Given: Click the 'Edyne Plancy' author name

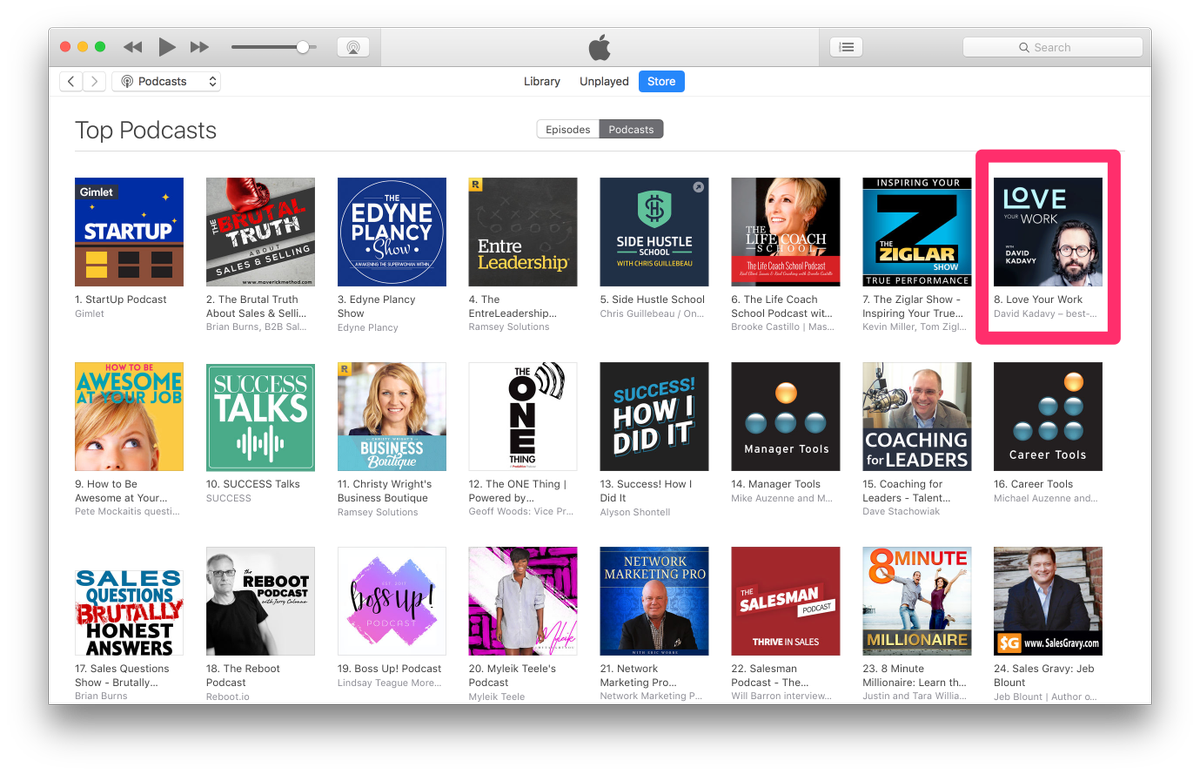Looking at the screenshot, I should 368,327.
